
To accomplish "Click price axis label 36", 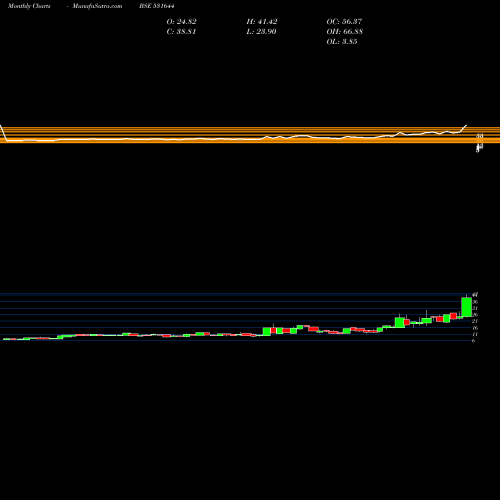I will point(475,302).
